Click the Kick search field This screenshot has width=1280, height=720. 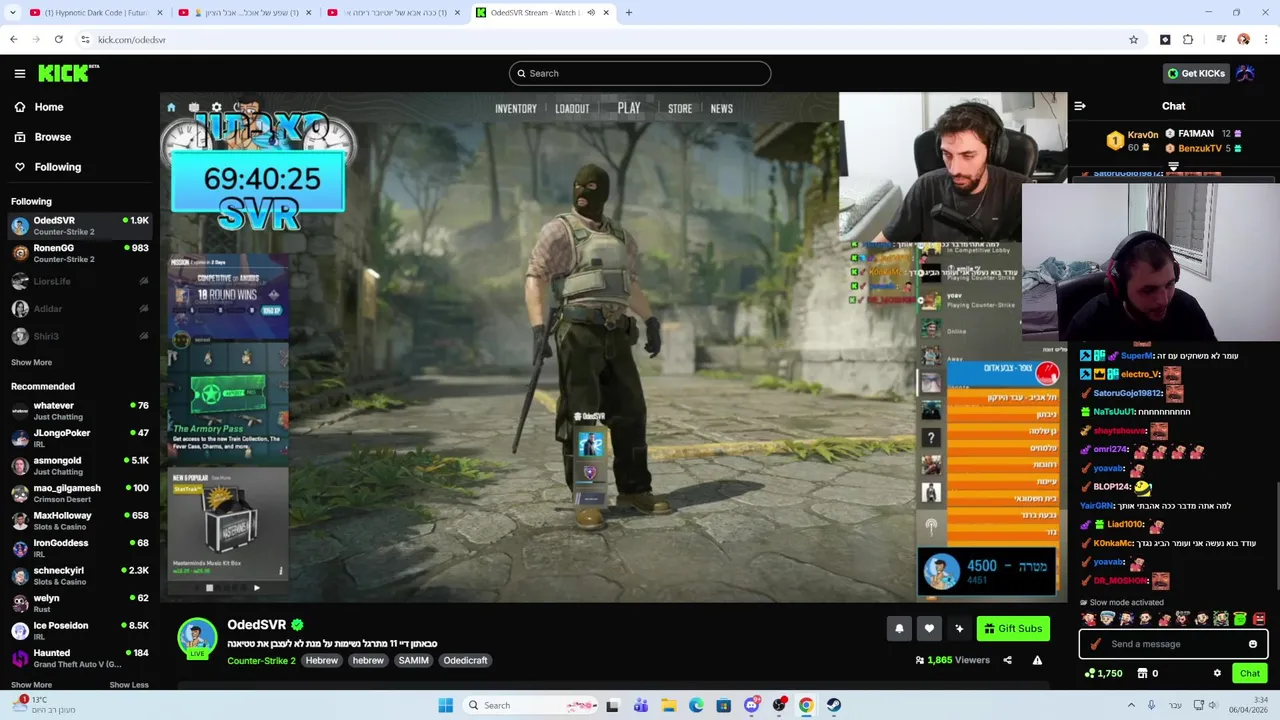[640, 73]
